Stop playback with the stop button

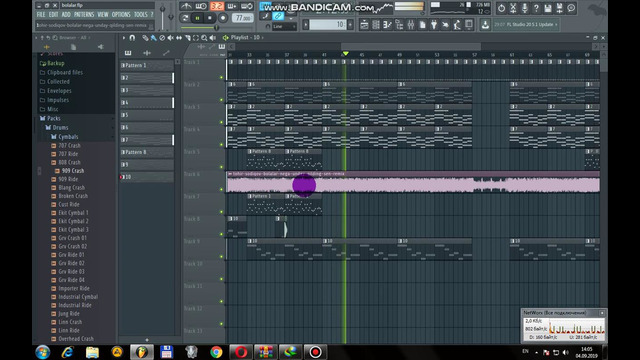[210, 18]
